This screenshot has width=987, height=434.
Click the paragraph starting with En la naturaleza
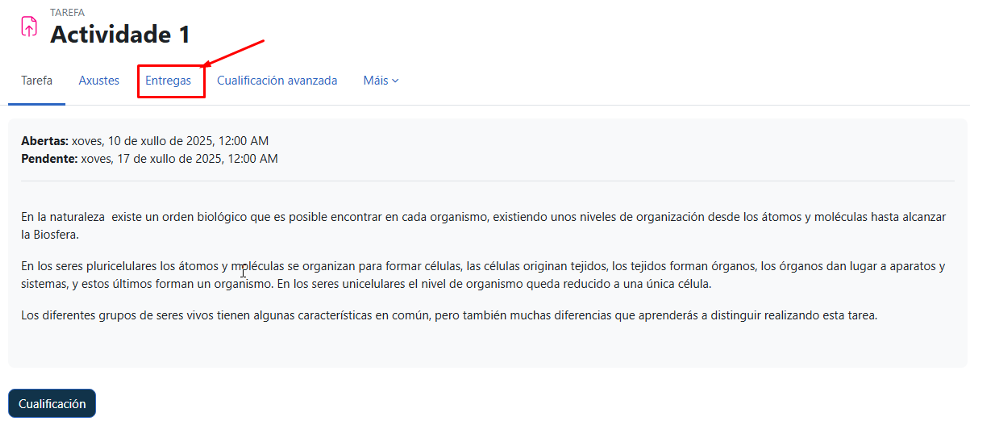480,216
